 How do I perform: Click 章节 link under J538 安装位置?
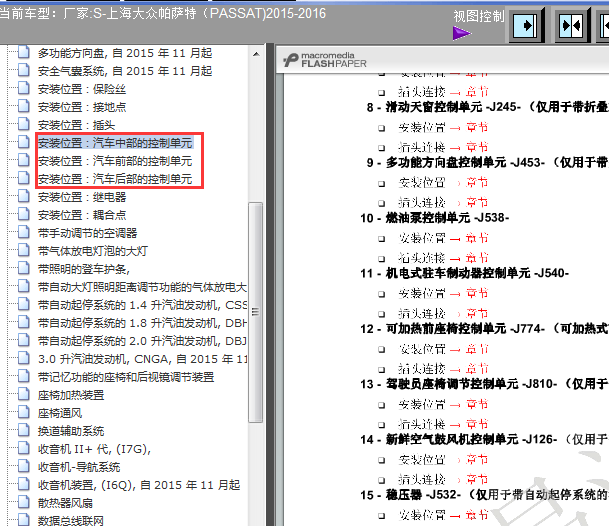tap(477, 238)
